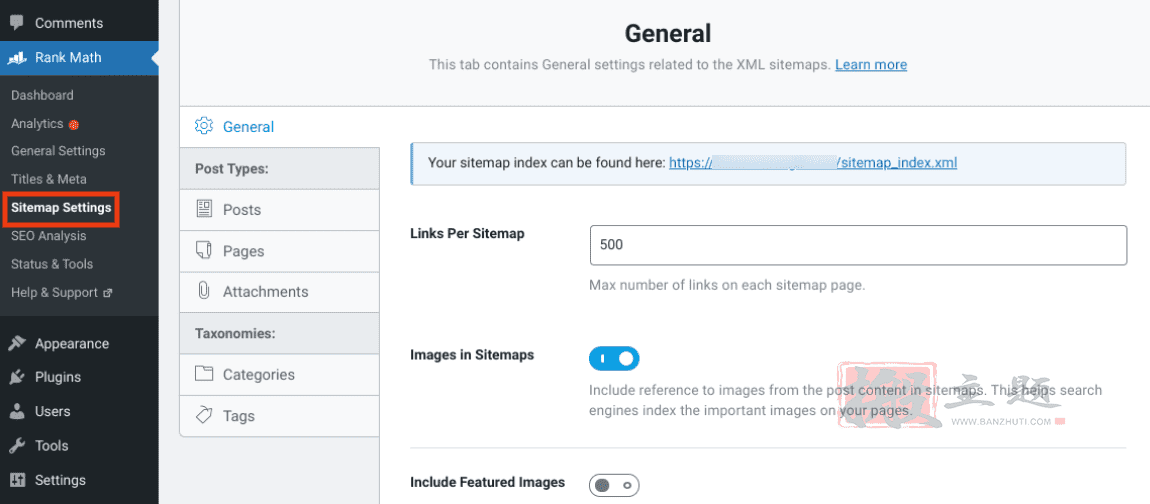Viewport: 1150px width, 504px height.
Task: Open Help & Support link
Action: (54, 293)
